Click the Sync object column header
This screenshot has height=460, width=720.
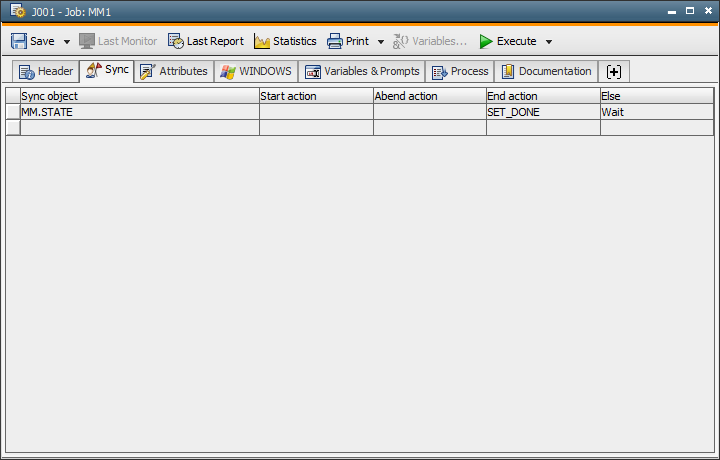(x=140, y=96)
